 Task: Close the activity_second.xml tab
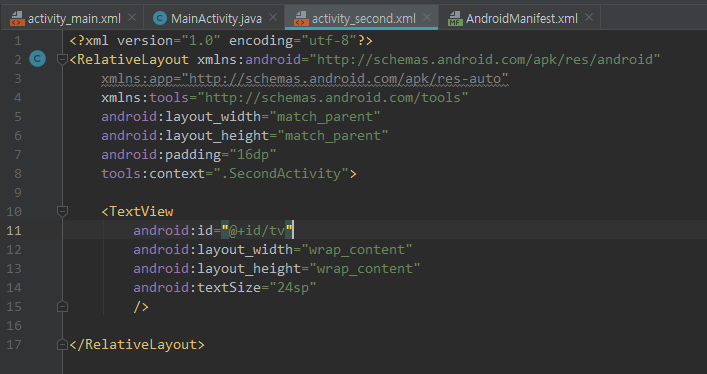point(427,18)
